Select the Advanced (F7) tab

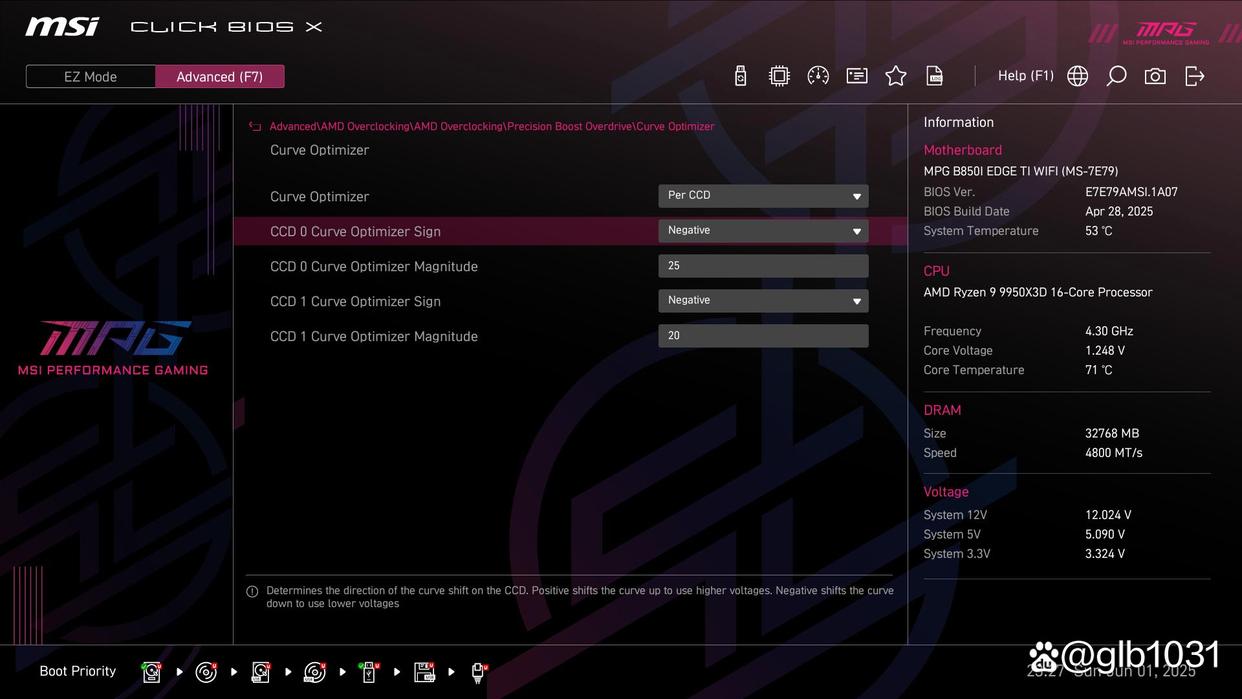pos(220,77)
